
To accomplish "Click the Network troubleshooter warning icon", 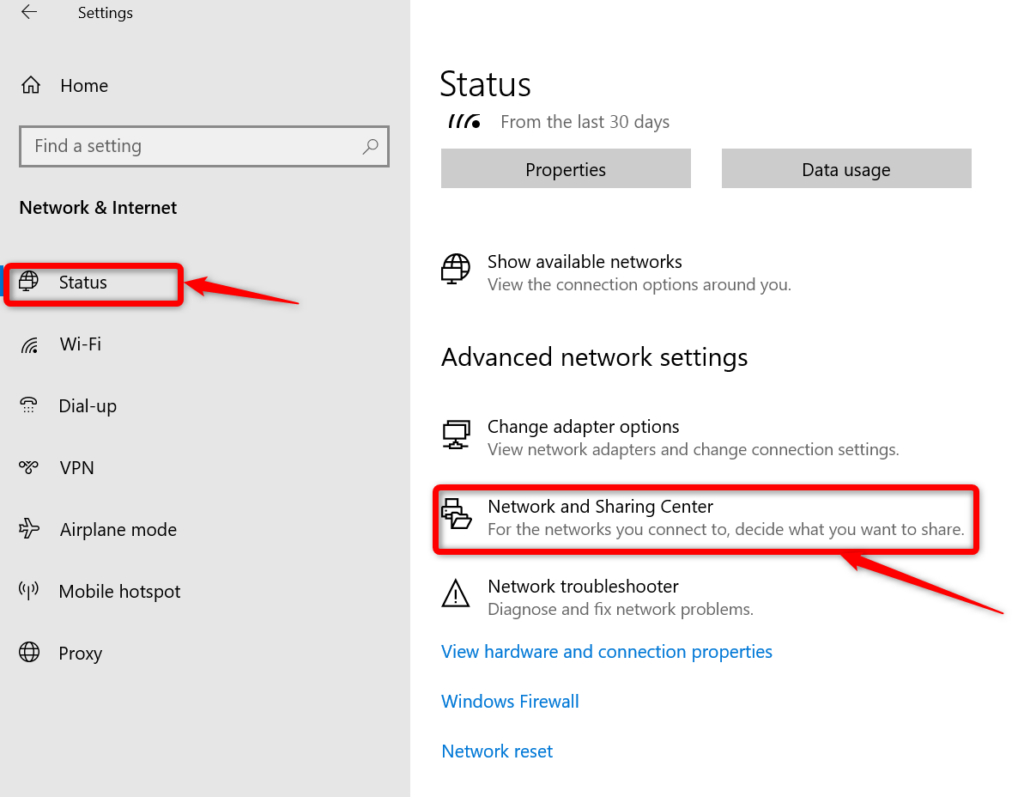I will pyautogui.click(x=456, y=594).
